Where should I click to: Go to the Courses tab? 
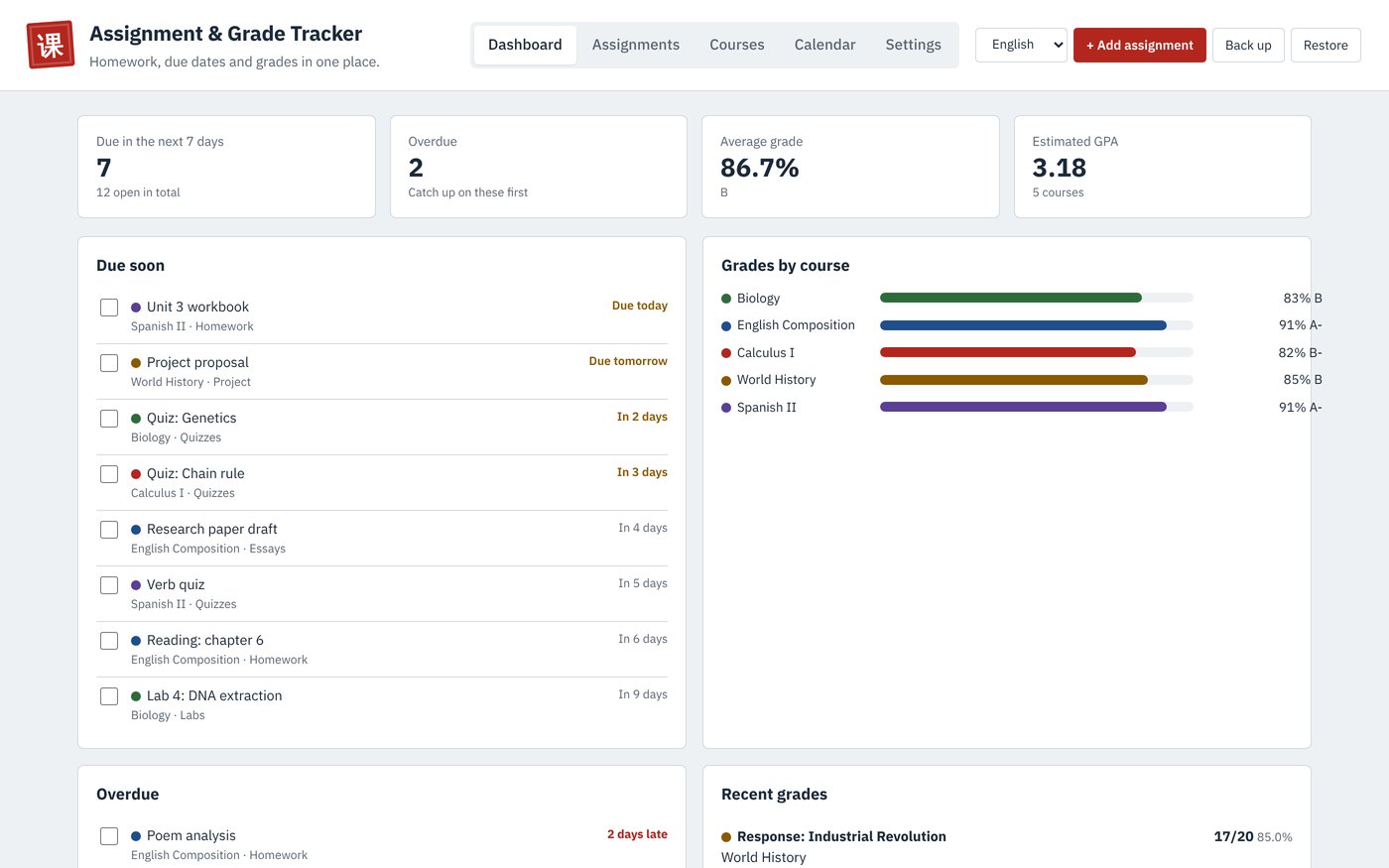tap(737, 45)
